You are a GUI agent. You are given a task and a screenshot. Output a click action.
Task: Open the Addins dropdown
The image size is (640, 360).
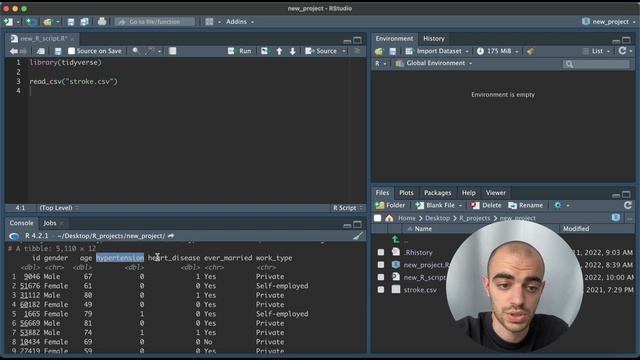[x=240, y=22]
